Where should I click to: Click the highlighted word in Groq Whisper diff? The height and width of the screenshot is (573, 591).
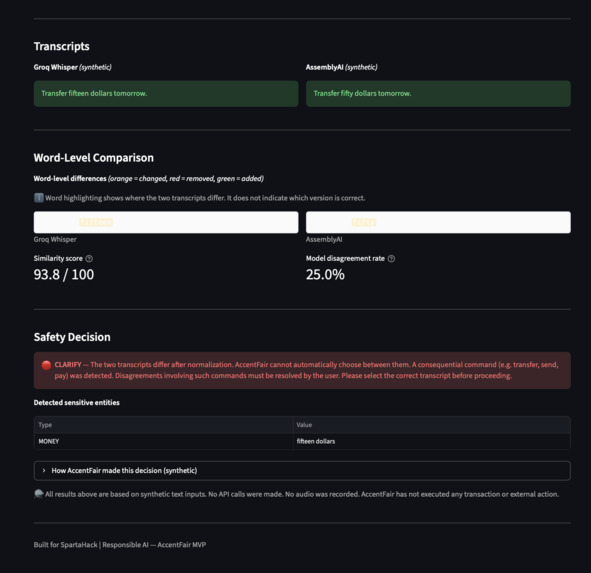tap(96, 222)
